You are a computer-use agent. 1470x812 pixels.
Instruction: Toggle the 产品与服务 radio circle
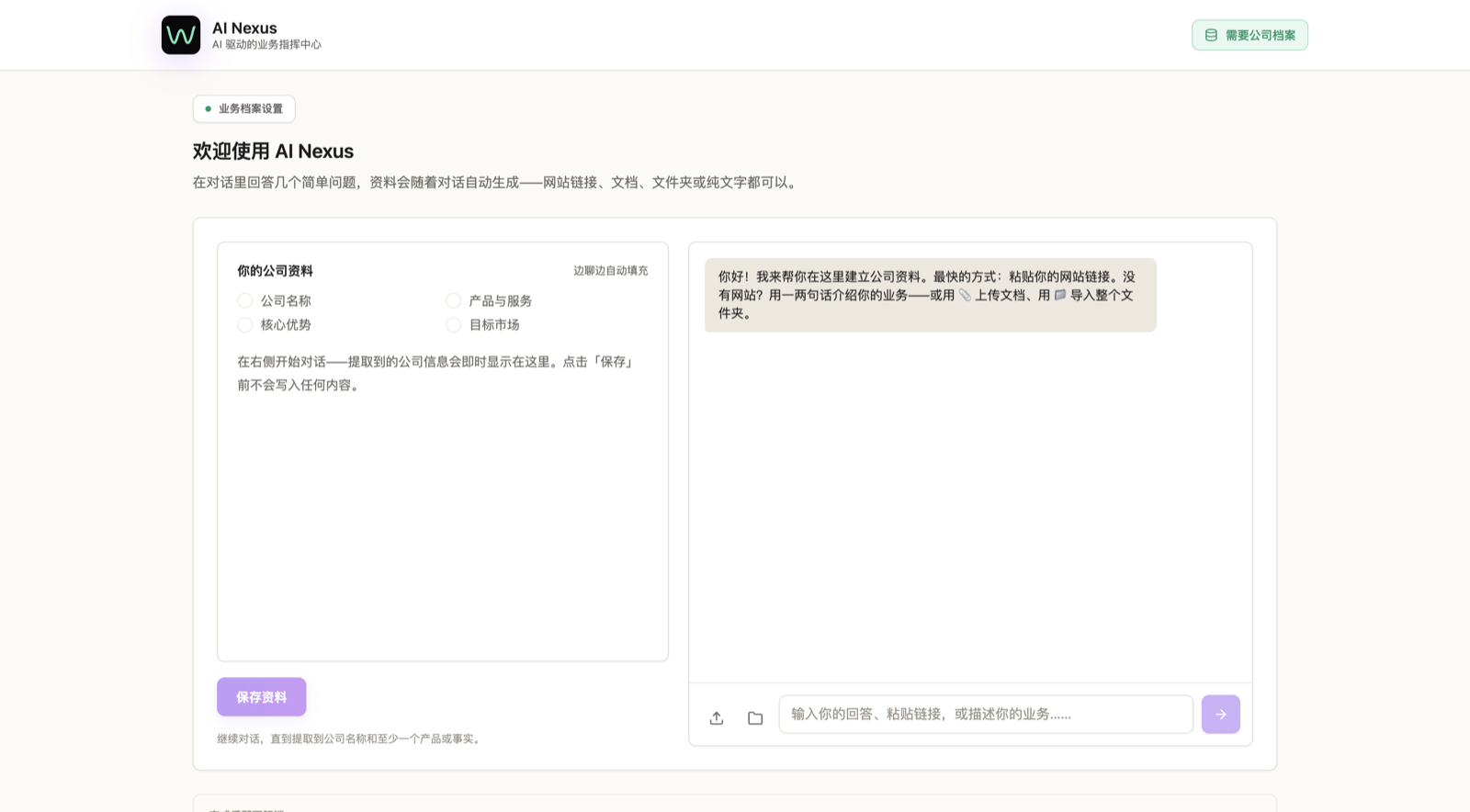[x=454, y=300]
